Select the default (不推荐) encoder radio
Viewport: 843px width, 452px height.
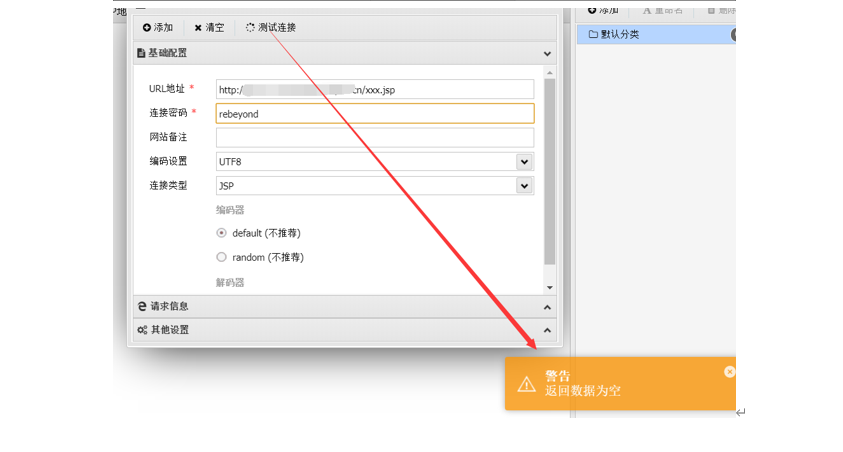tap(222, 233)
